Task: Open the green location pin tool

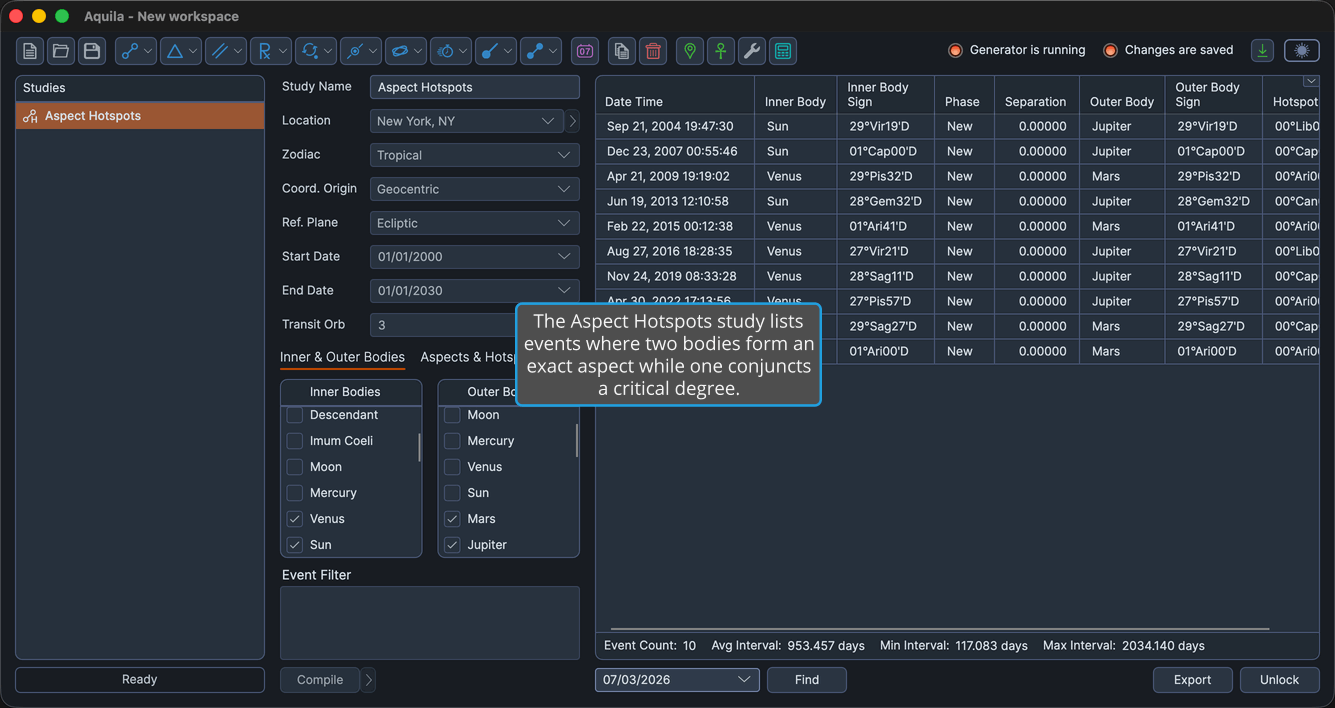Action: 690,51
